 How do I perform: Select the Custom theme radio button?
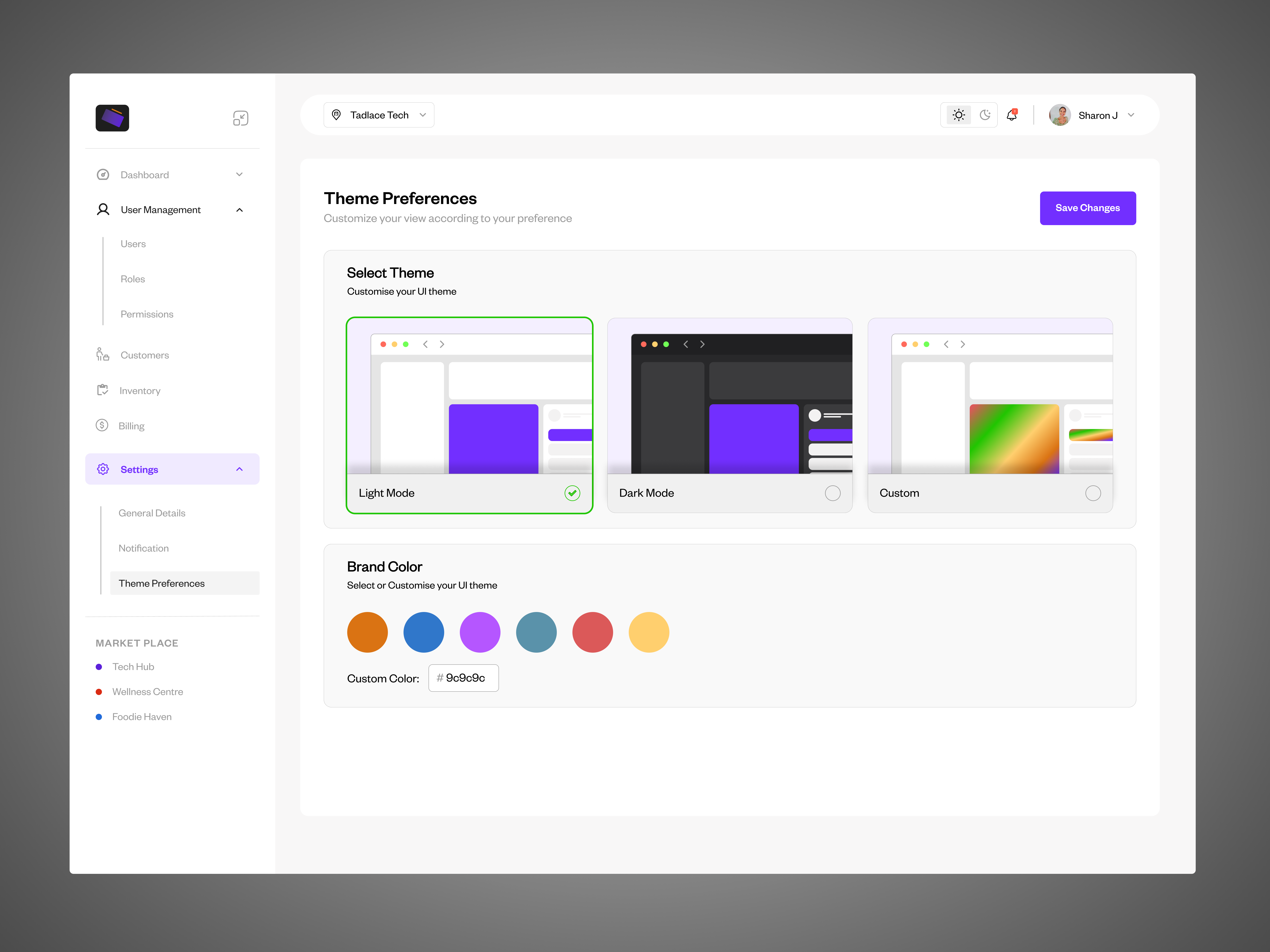1093,493
